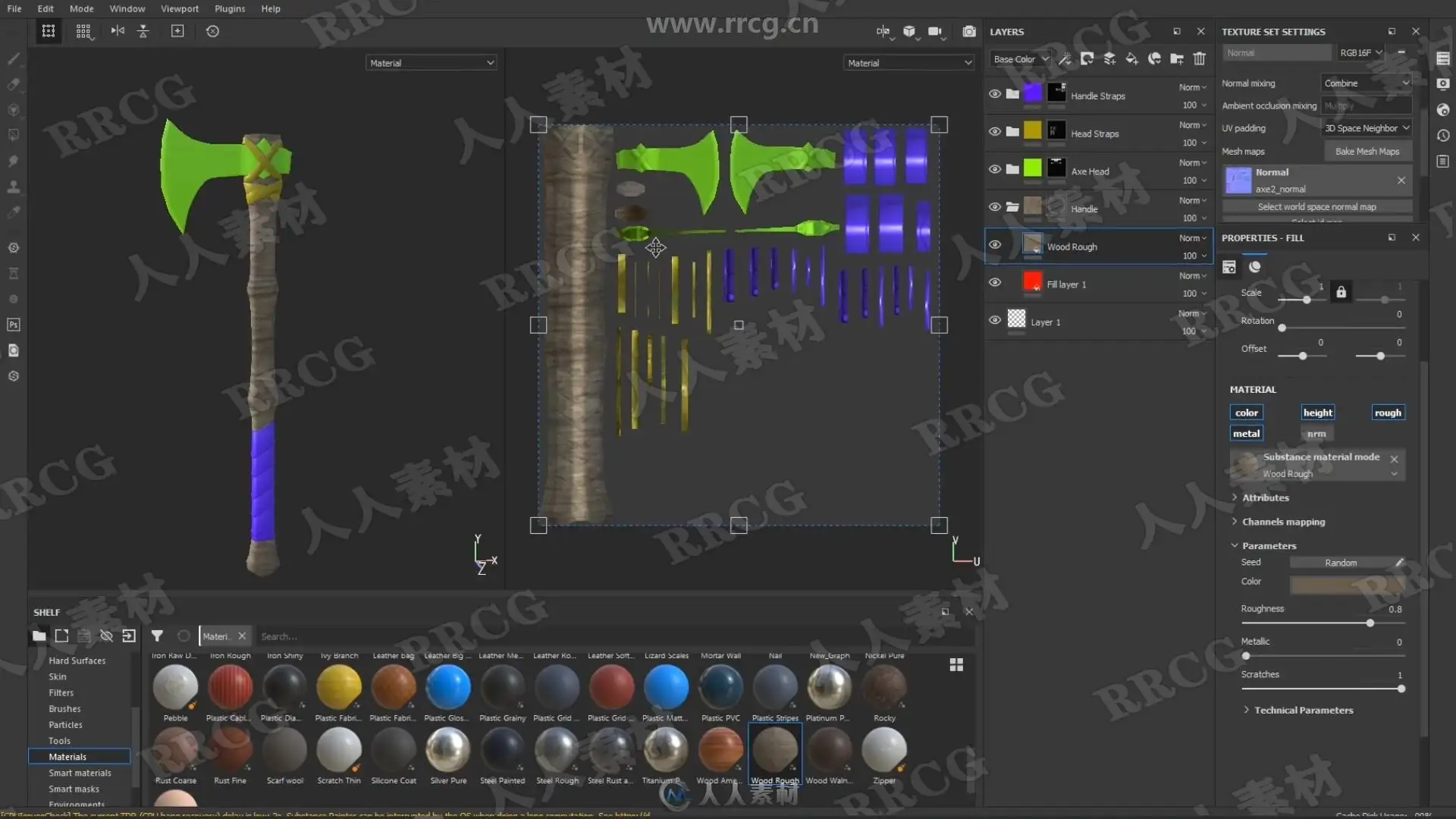This screenshot has width=1456, height=819.
Task: Open the history clock icon on right dock
Action: (x=1443, y=136)
